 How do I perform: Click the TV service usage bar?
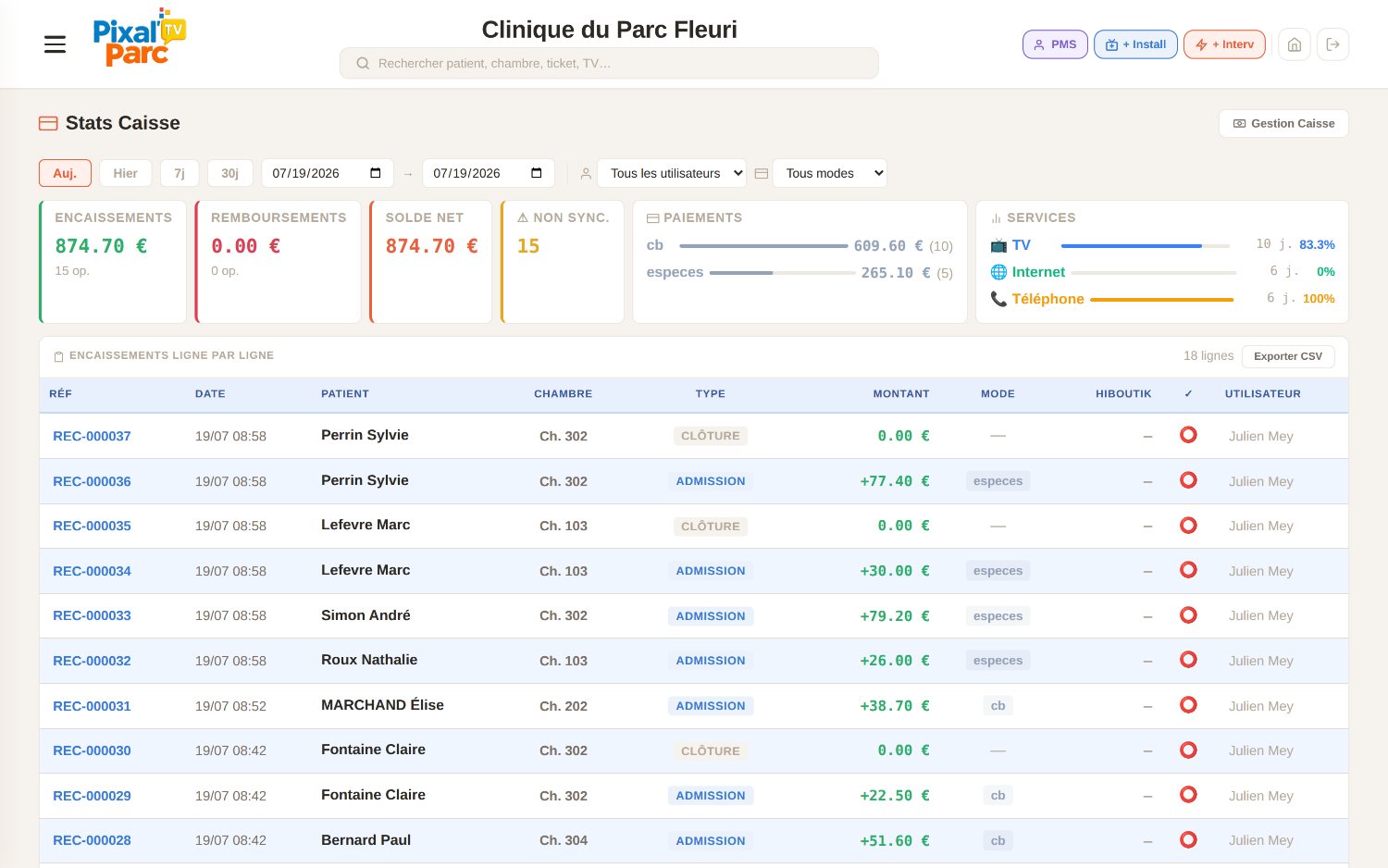(x=1146, y=245)
